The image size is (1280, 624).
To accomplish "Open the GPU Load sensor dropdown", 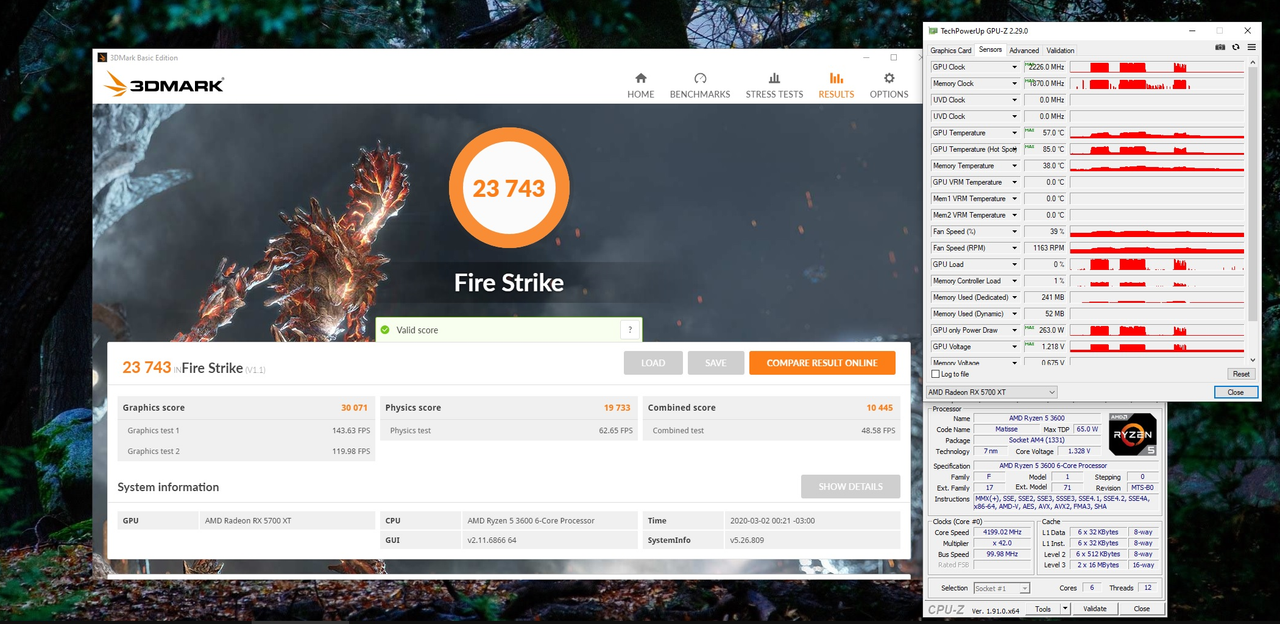I will click(x=1014, y=264).
